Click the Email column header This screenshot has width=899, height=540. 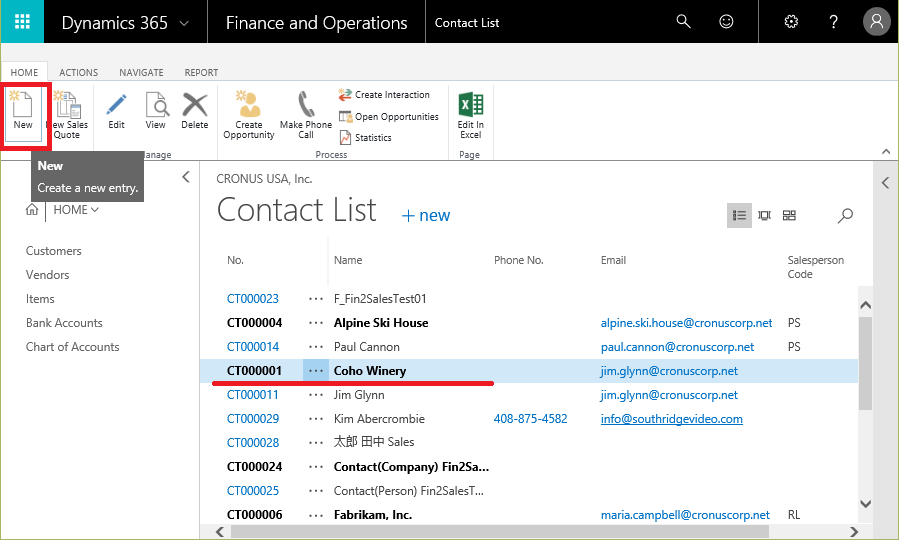pos(613,260)
